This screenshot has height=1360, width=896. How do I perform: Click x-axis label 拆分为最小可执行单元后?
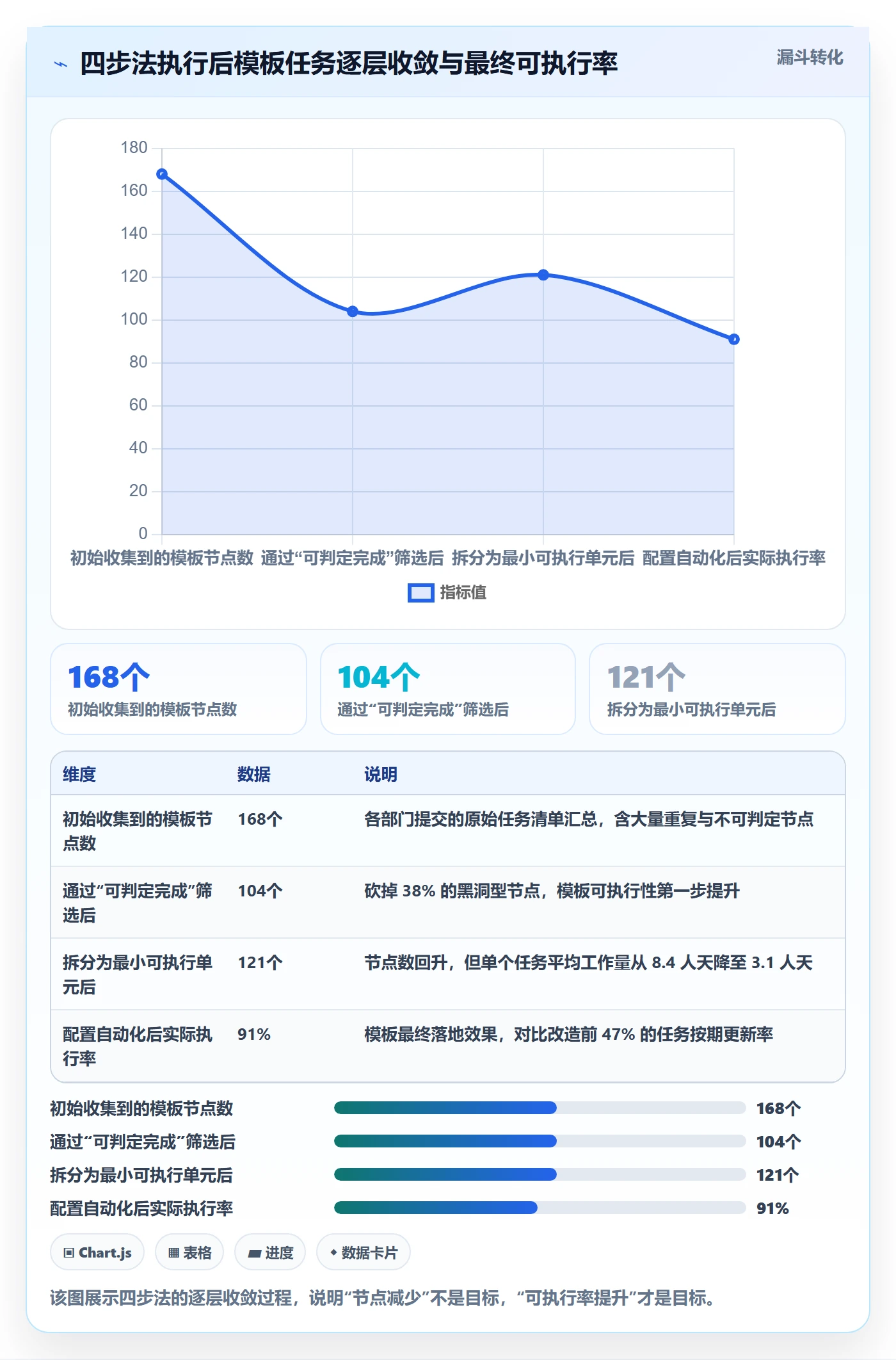[x=543, y=558]
